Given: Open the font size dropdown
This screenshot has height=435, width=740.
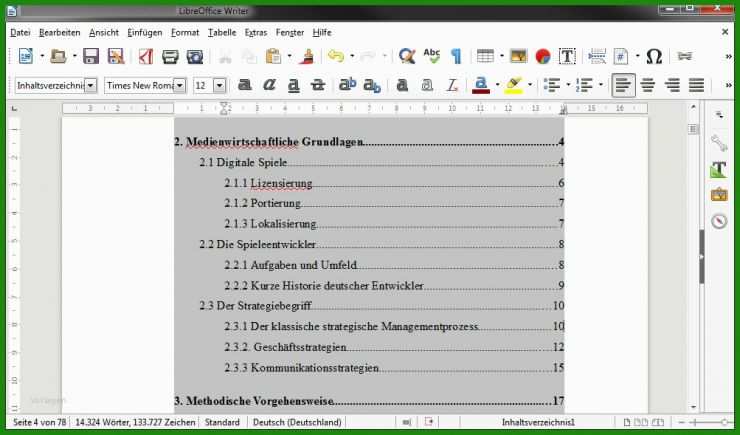Looking at the screenshot, I should point(219,86).
